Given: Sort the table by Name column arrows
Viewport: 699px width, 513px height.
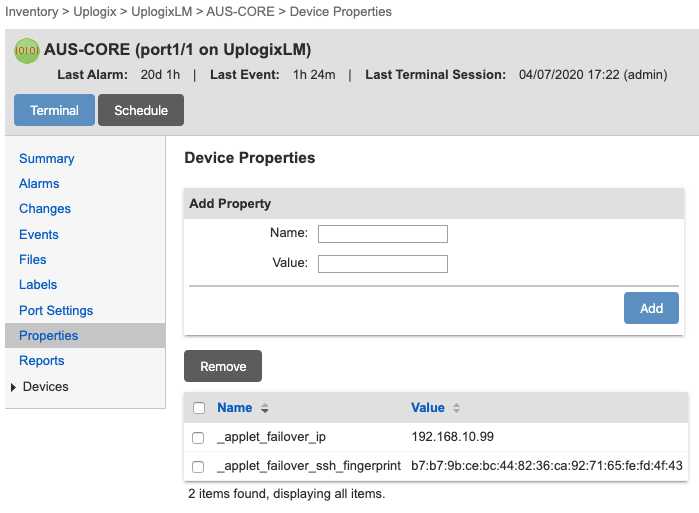Looking at the screenshot, I should coord(265,408).
